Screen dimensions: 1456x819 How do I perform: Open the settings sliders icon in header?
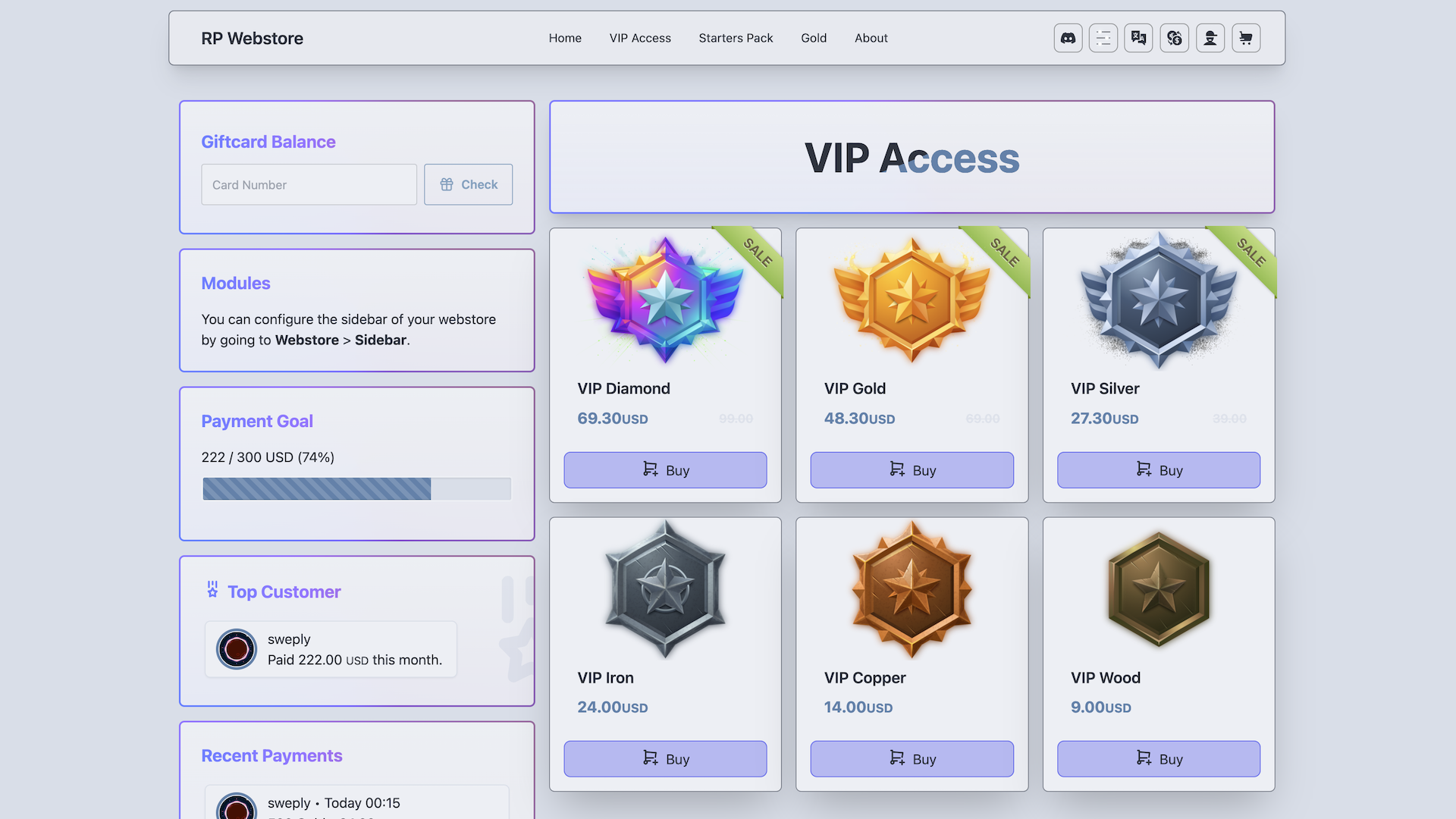tap(1103, 38)
